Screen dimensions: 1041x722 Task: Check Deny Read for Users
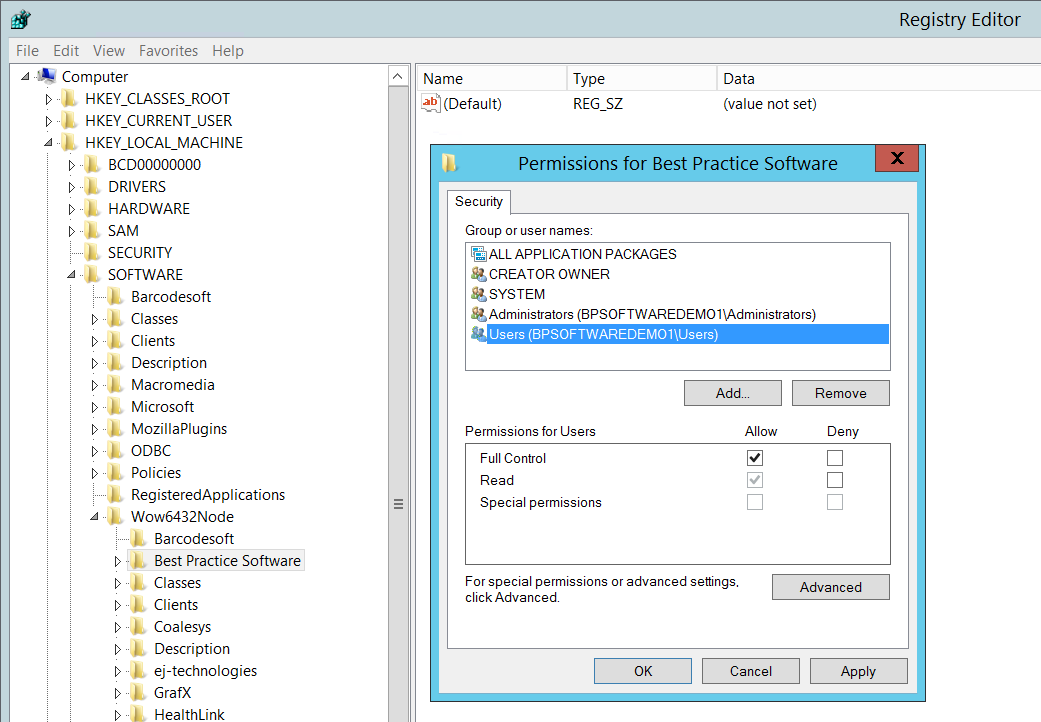click(x=835, y=480)
